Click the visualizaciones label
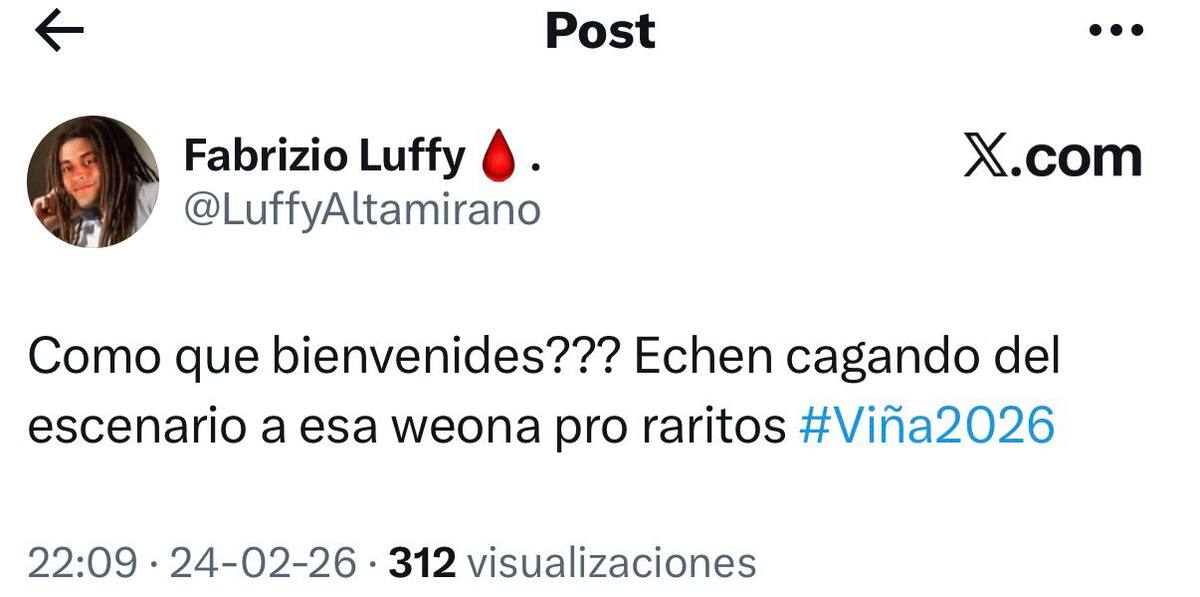Screen dimensions: 1200x597 coord(612,563)
